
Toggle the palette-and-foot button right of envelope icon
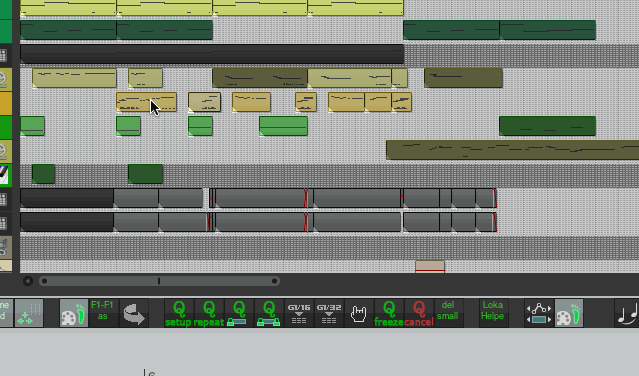569,313
